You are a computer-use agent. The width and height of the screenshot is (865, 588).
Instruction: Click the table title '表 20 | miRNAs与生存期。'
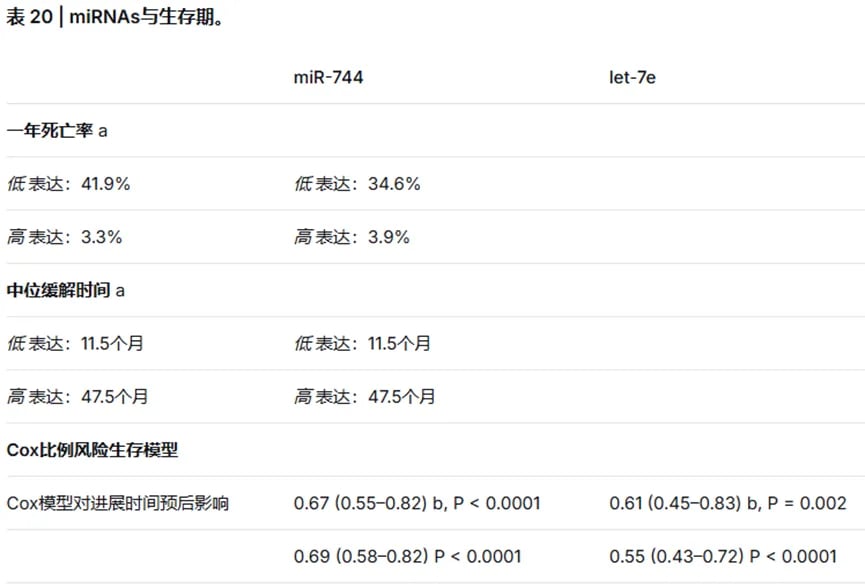(x=115, y=17)
